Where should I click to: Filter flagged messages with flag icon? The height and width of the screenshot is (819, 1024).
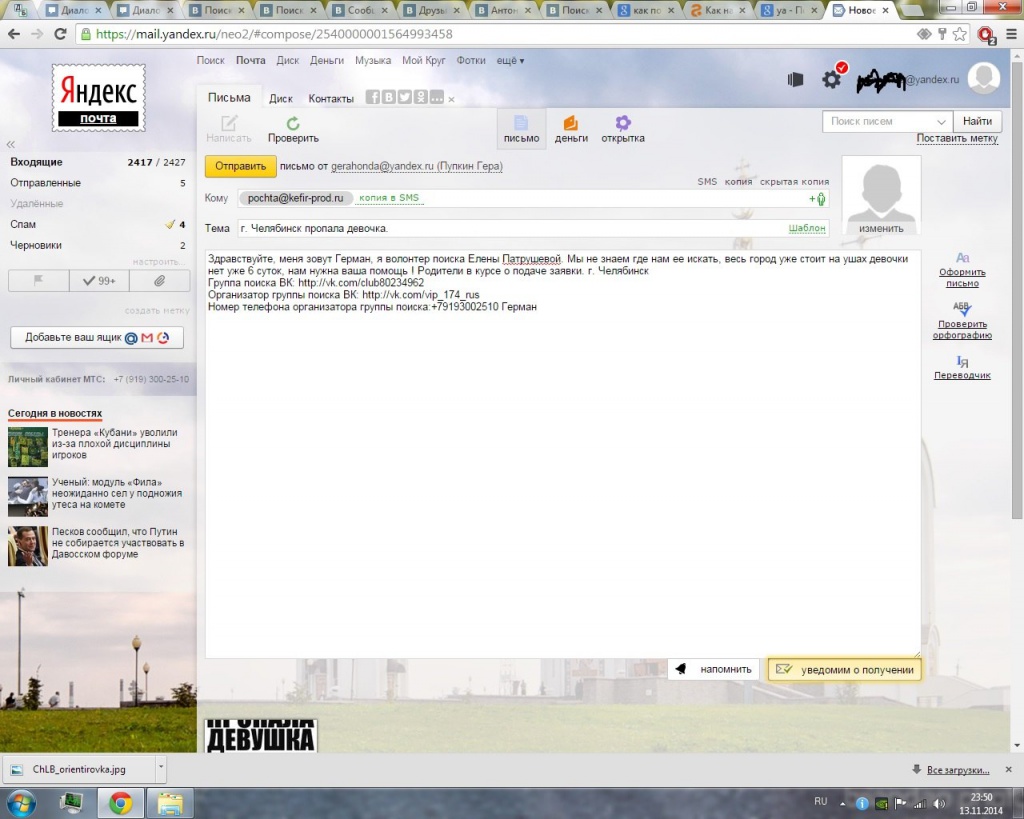pyautogui.click(x=38, y=281)
